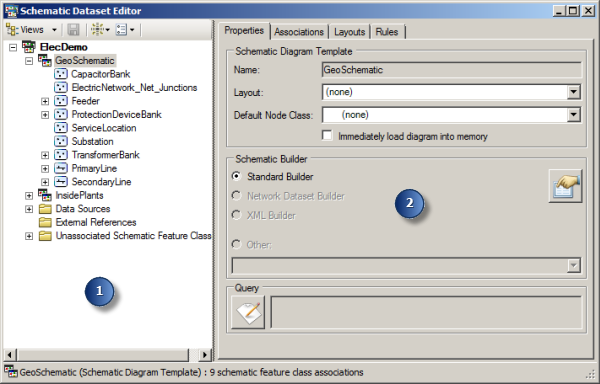Expand Unassociated Schematic Feature Class folder
This screenshot has width=600, height=384.
click(29, 236)
